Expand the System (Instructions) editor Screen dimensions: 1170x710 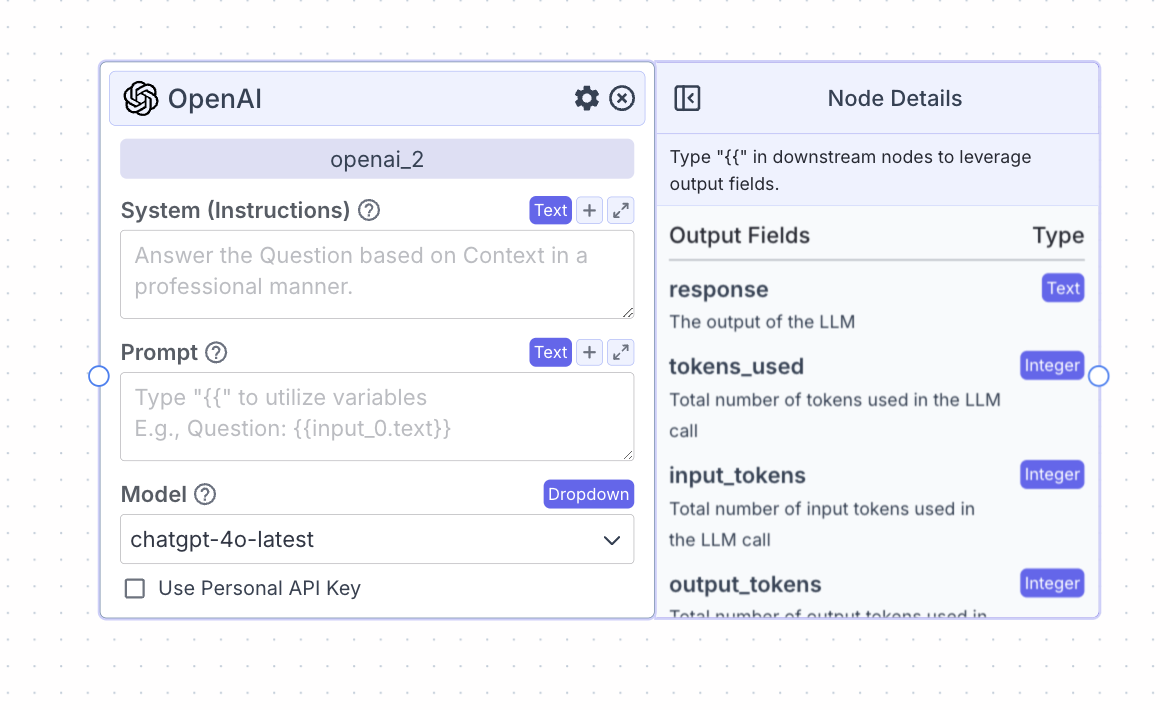click(621, 210)
